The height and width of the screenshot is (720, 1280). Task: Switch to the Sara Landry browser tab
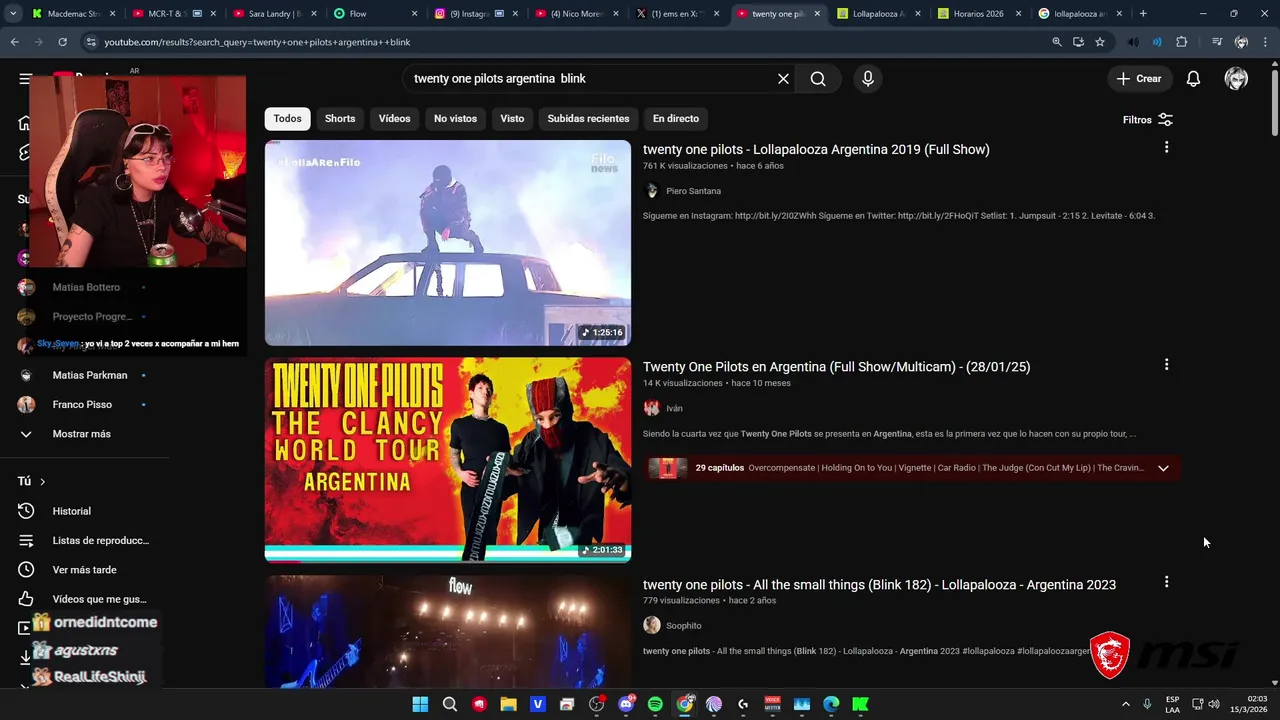[274, 14]
